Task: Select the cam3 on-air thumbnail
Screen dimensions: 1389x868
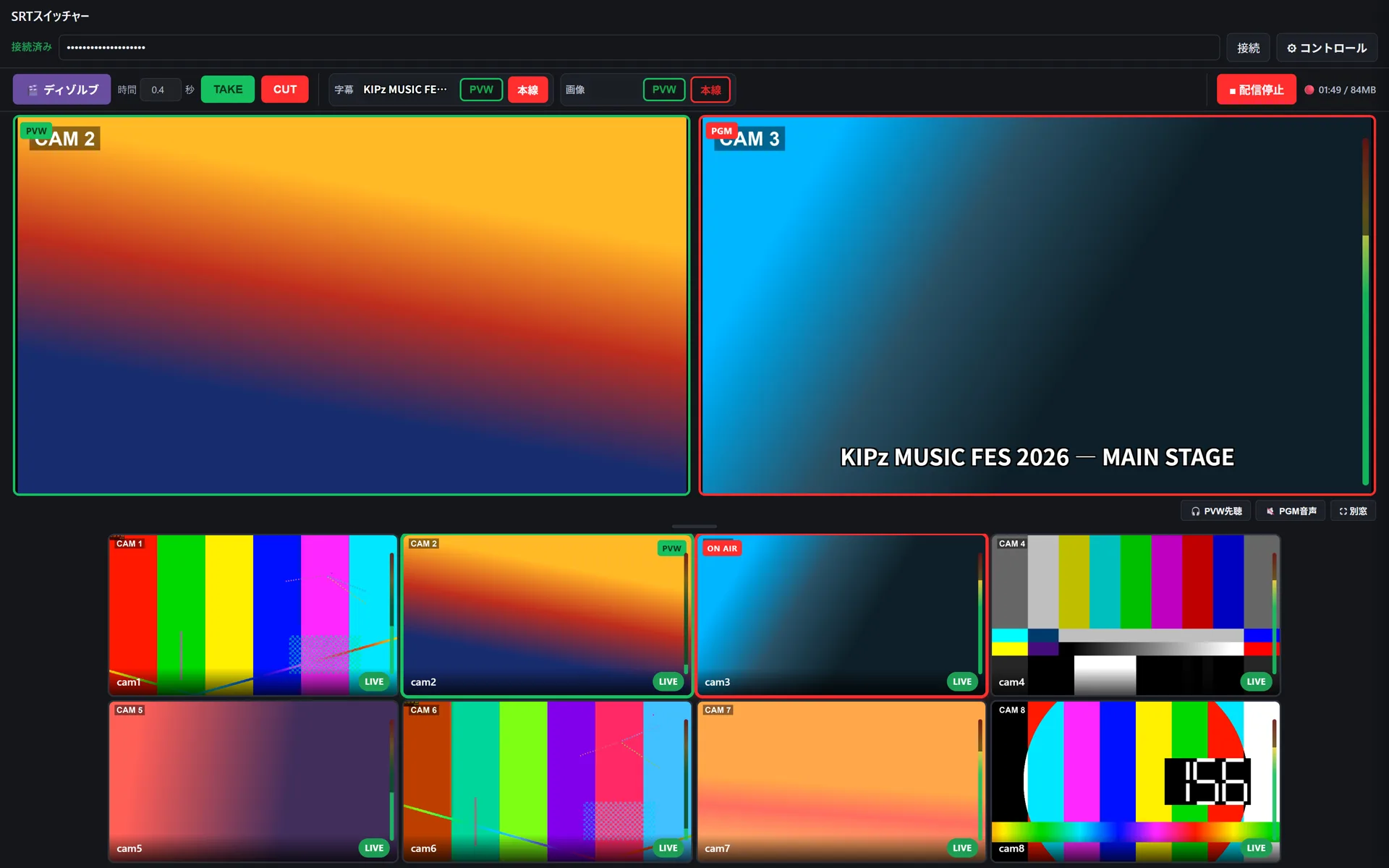Action: click(x=841, y=615)
